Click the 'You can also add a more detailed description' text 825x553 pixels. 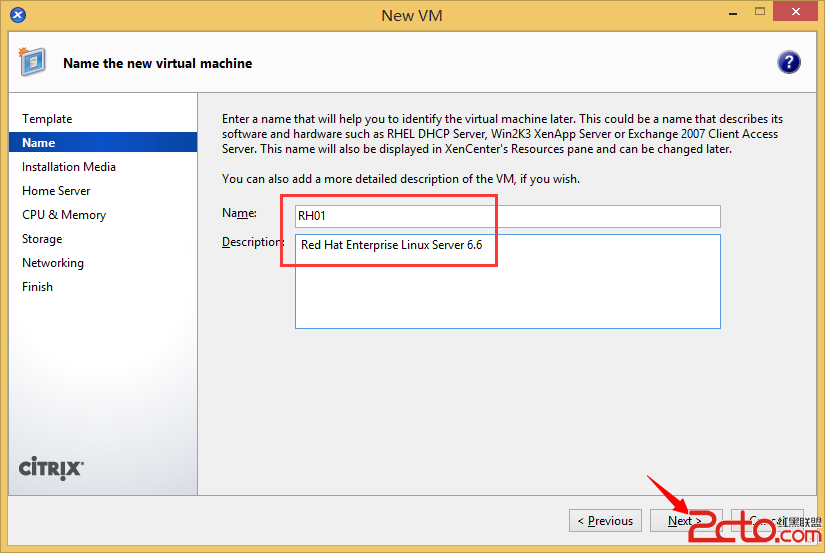coord(401,179)
